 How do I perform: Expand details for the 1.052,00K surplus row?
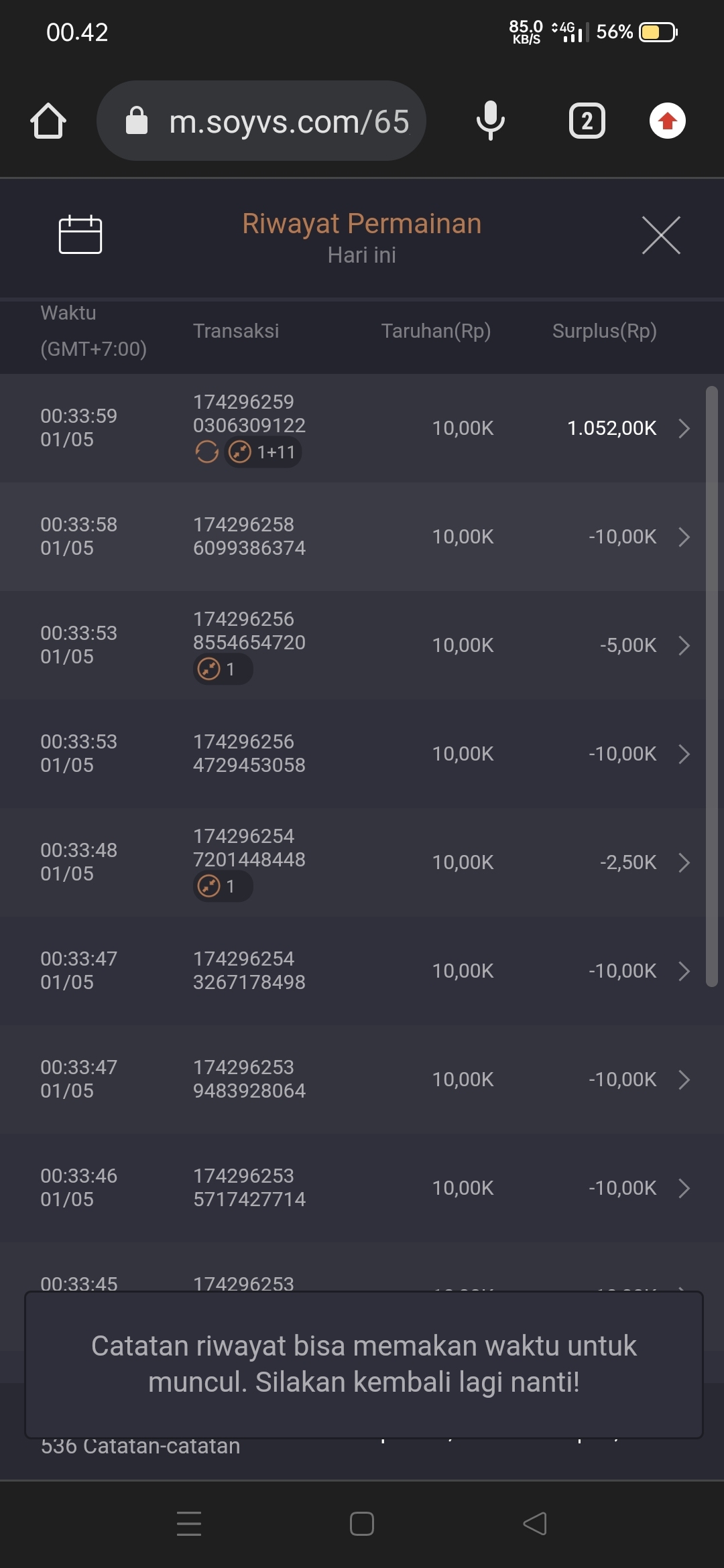click(684, 428)
